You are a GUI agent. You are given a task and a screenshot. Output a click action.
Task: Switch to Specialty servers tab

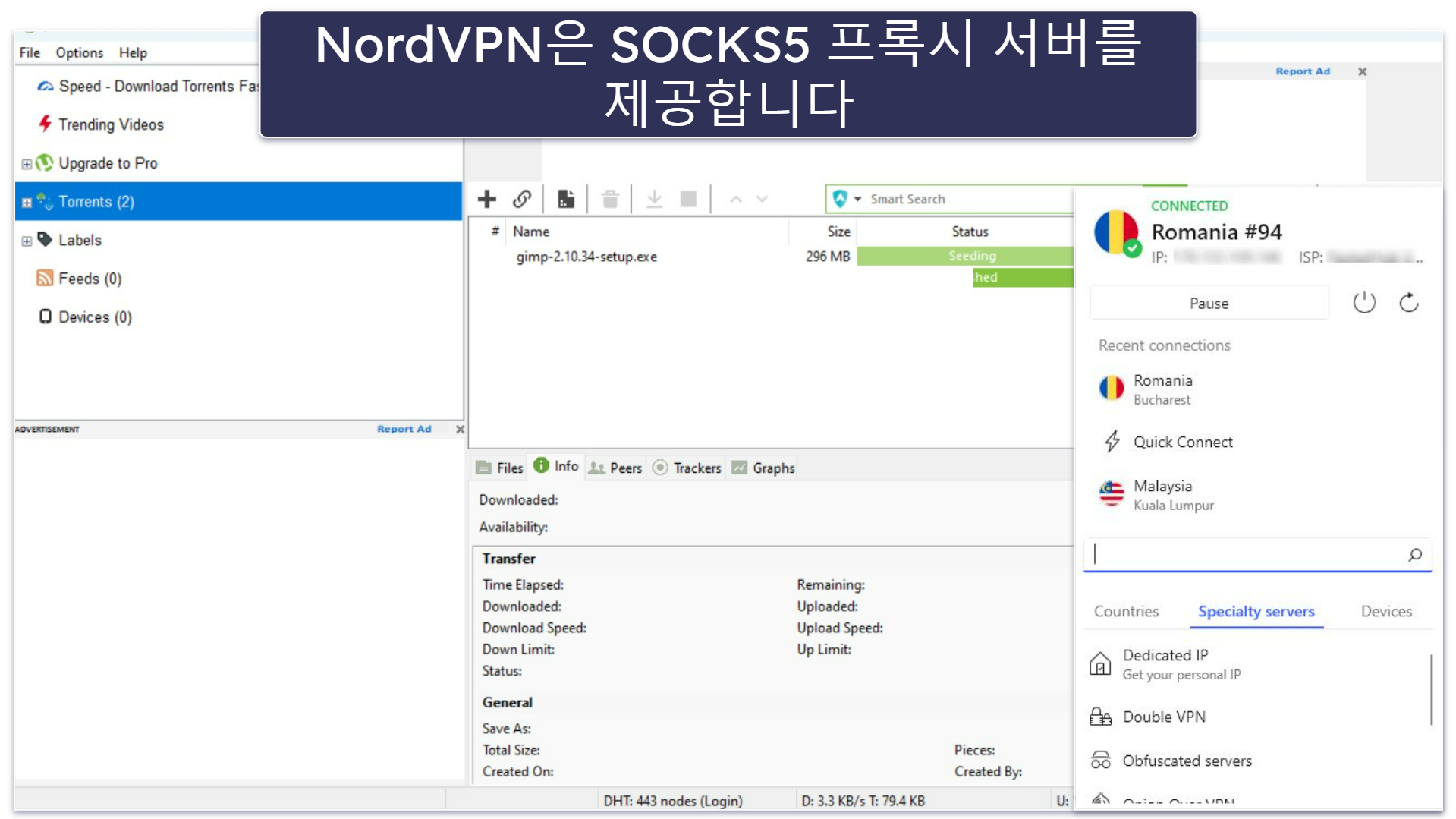click(1256, 611)
